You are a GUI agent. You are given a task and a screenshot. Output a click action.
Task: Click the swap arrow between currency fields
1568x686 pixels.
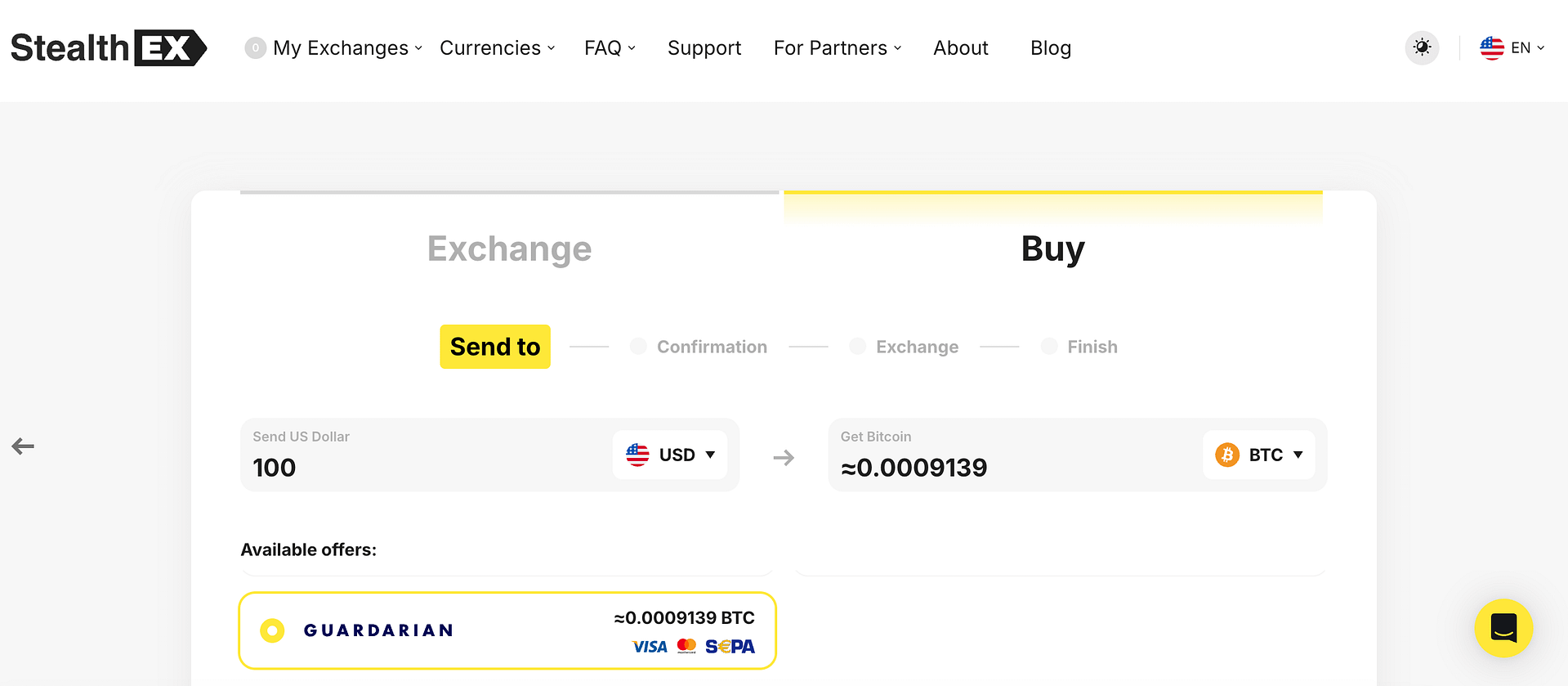[x=784, y=458]
